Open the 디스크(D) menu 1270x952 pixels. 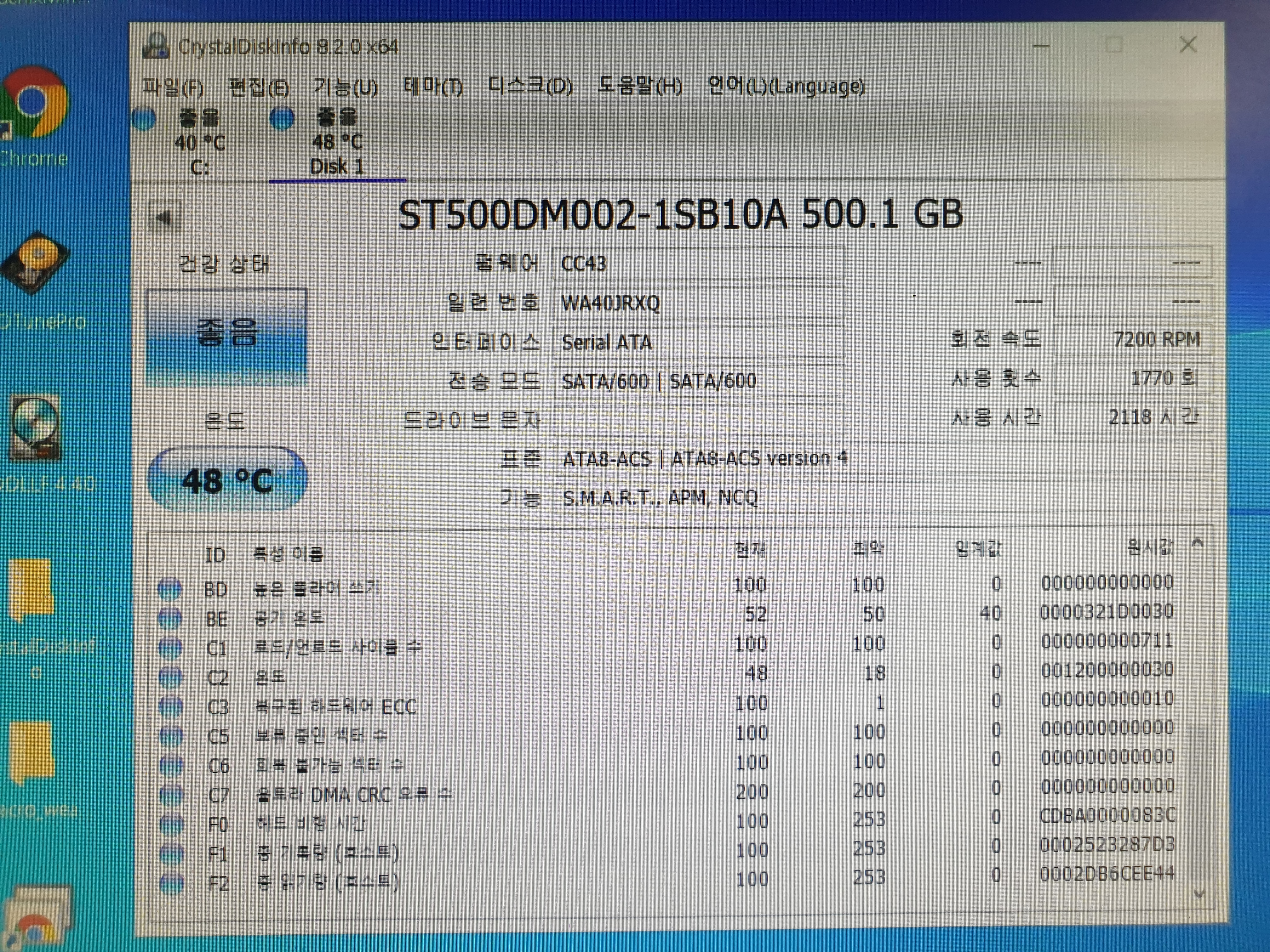(x=530, y=86)
